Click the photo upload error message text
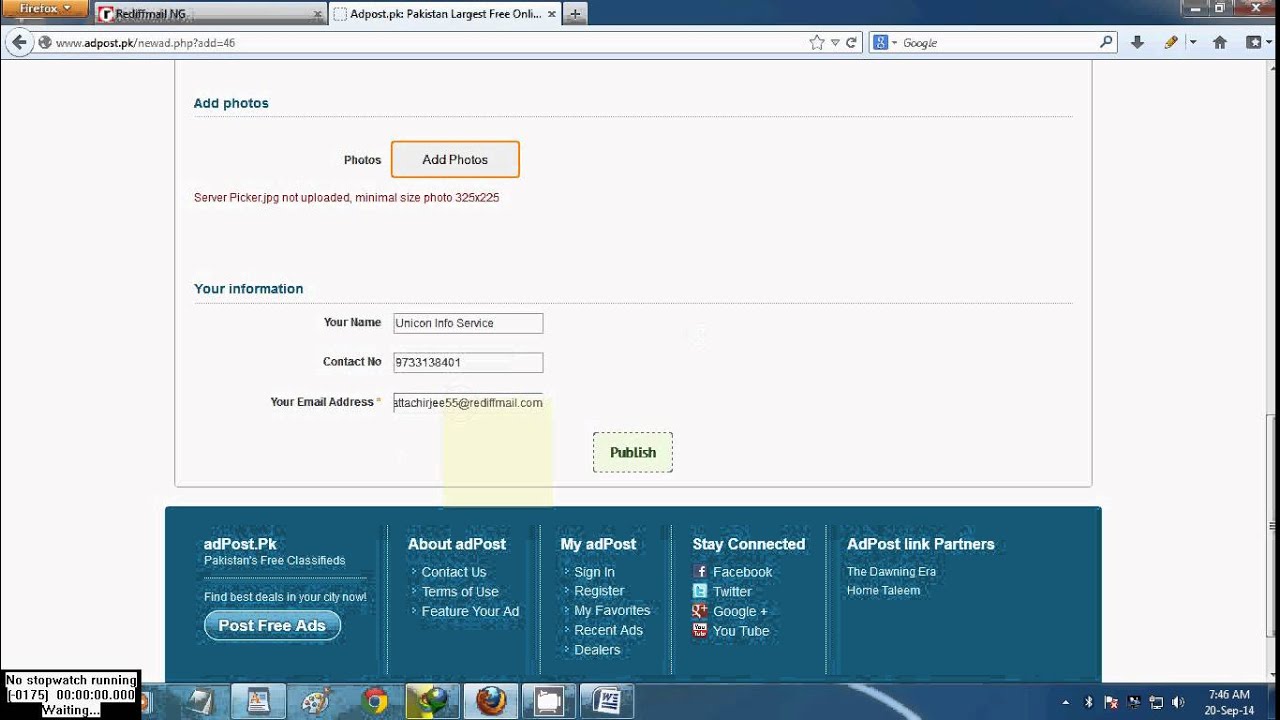The width and height of the screenshot is (1280, 720). click(347, 198)
